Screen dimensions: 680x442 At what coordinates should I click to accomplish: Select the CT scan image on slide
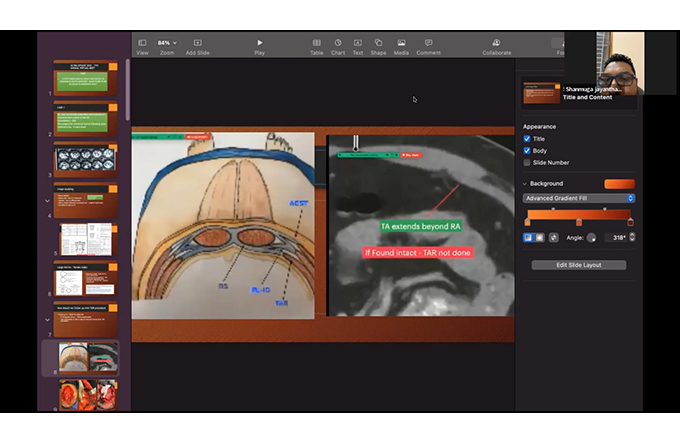421,226
